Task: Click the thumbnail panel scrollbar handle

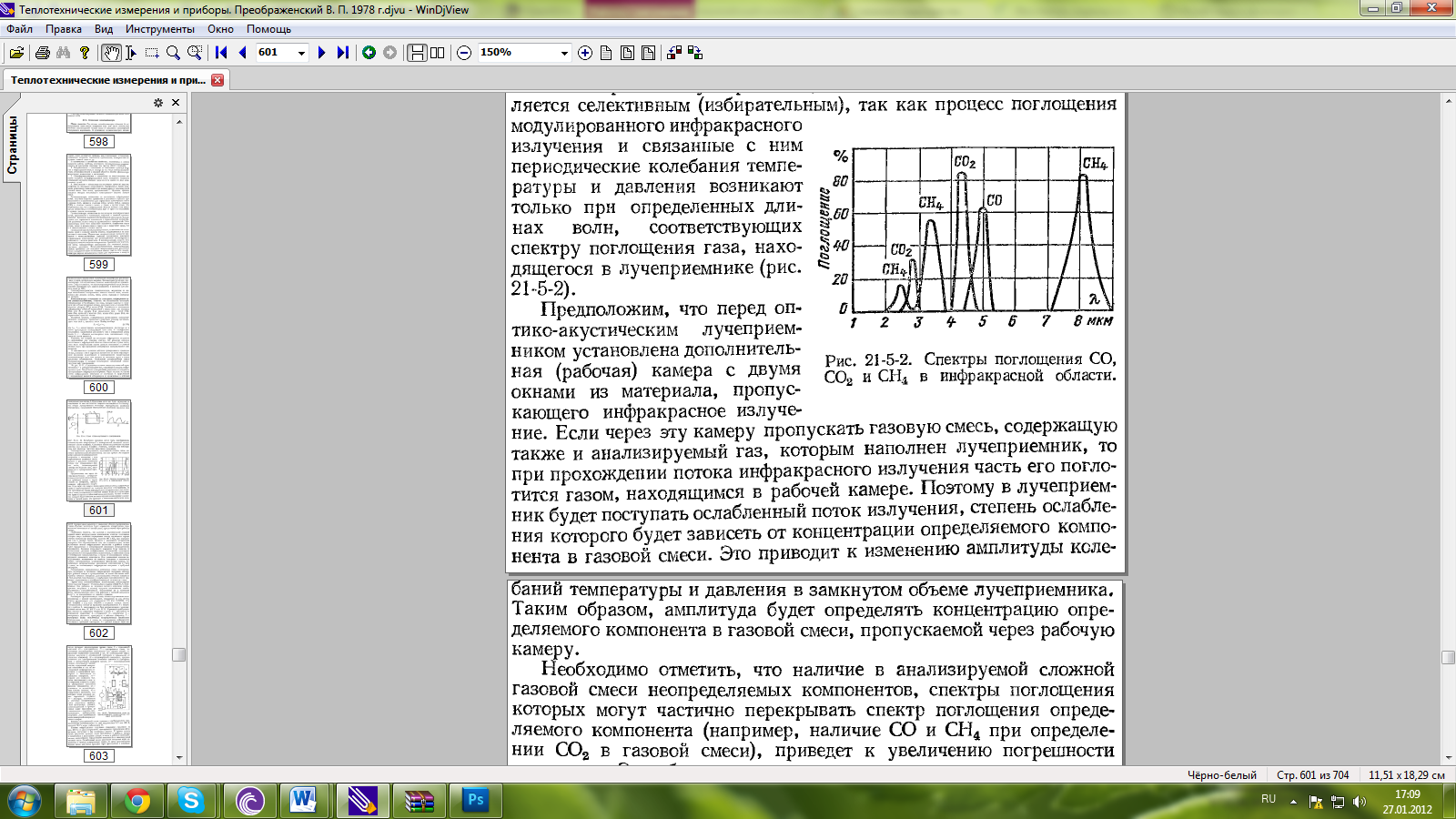Action: tap(179, 654)
